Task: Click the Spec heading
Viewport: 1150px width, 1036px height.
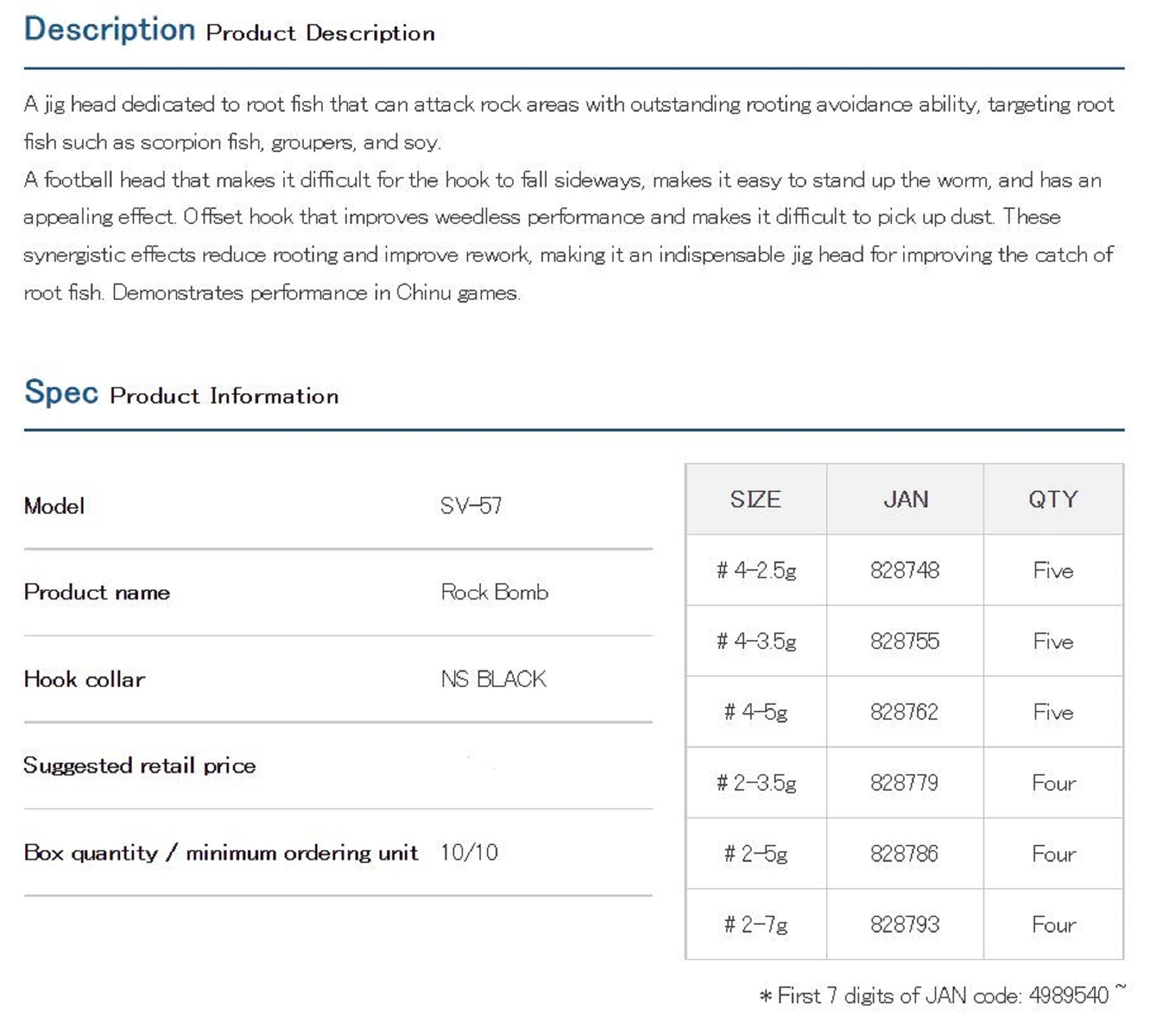Action: tap(61, 393)
